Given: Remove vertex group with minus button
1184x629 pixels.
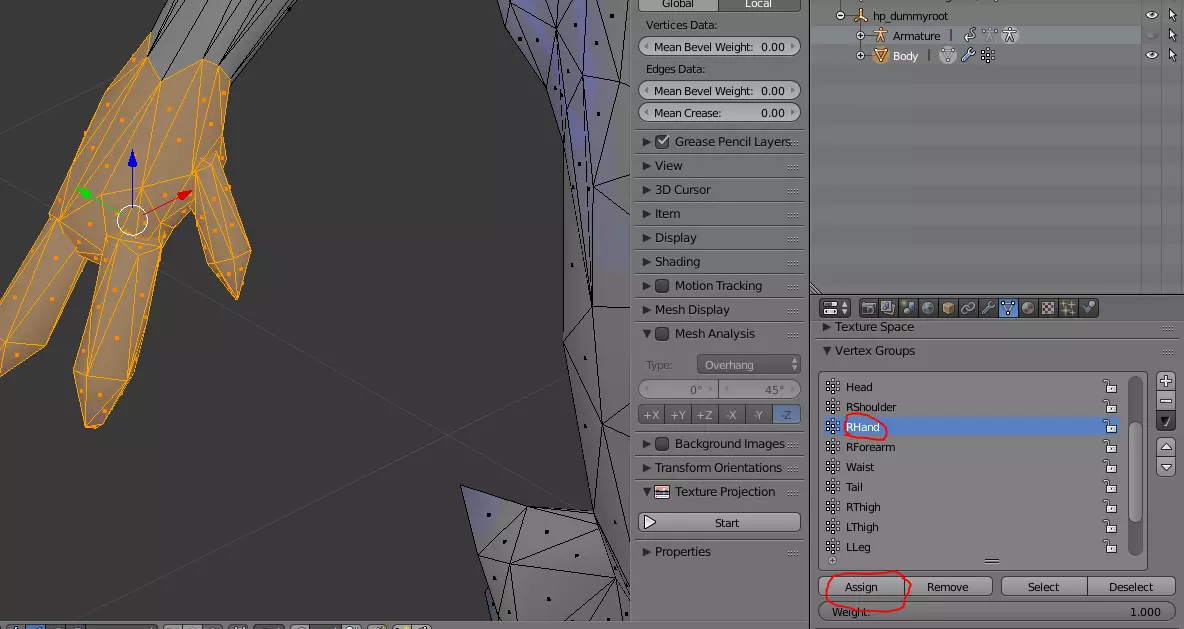Looking at the screenshot, I should [1166, 401].
